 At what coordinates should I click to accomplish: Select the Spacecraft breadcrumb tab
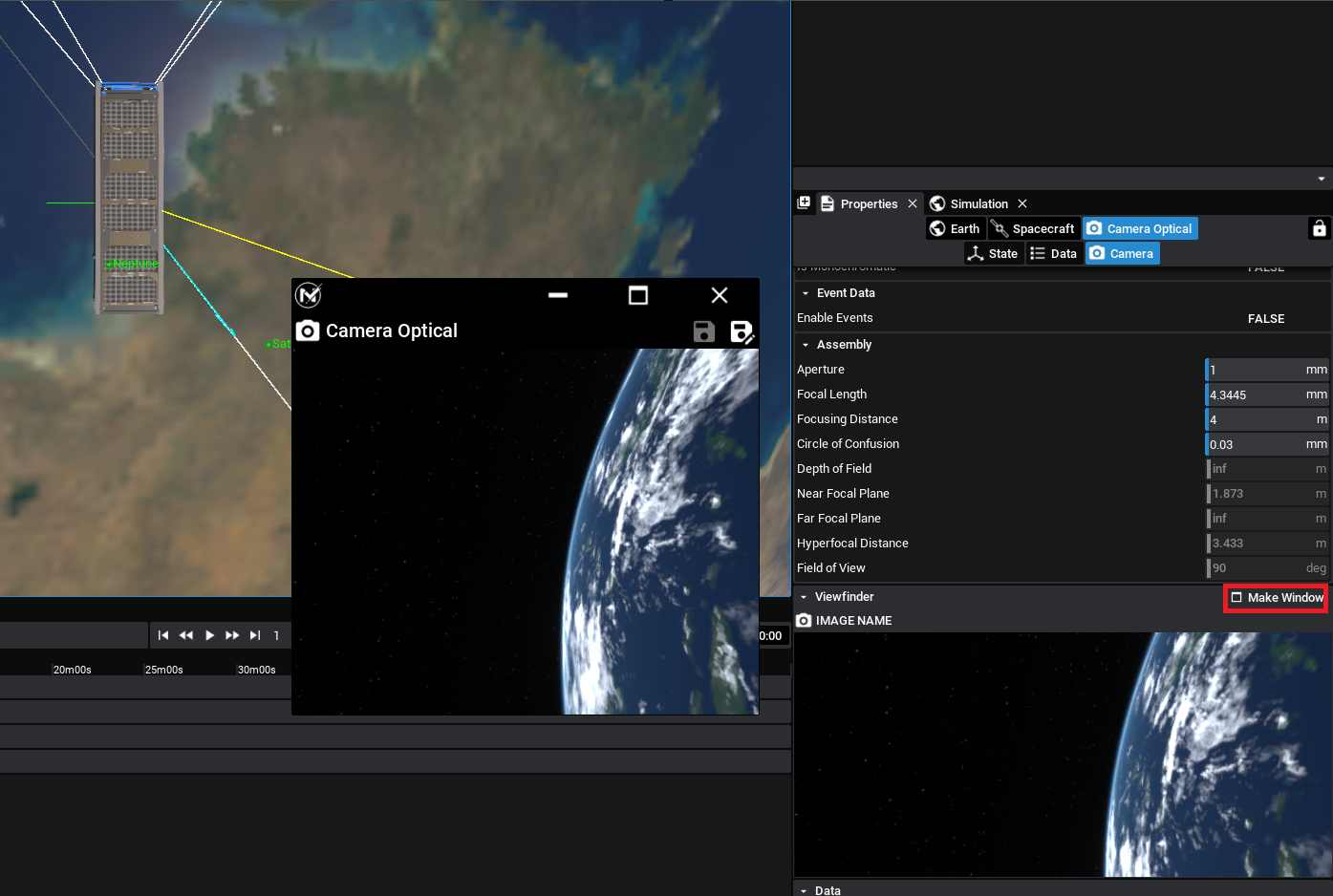1033,228
